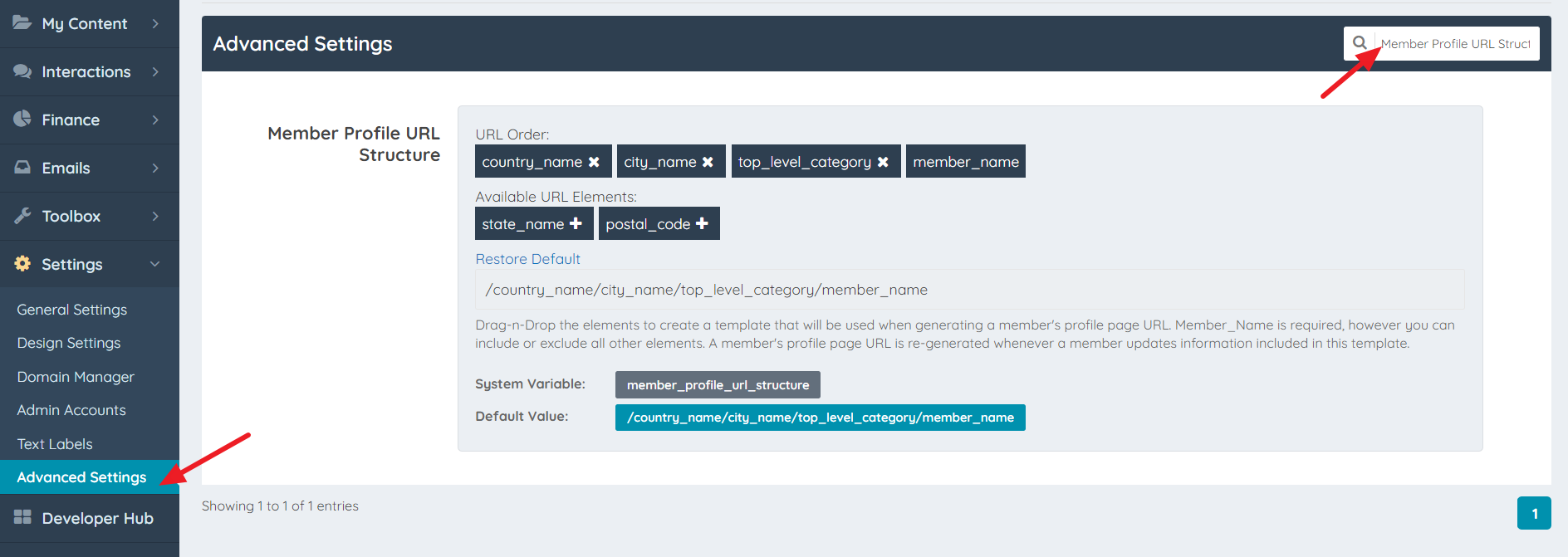Click the Developer Hub grid icon
The image size is (1568, 557).
22,517
